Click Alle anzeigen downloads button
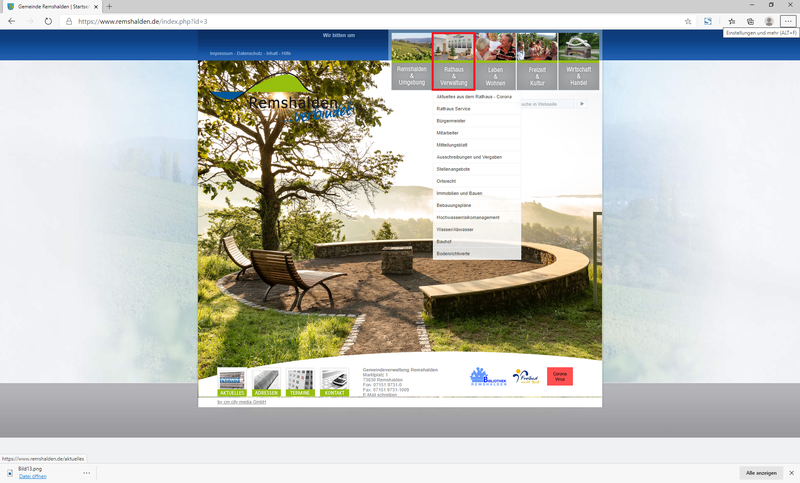The width and height of the screenshot is (800, 483). (761, 473)
